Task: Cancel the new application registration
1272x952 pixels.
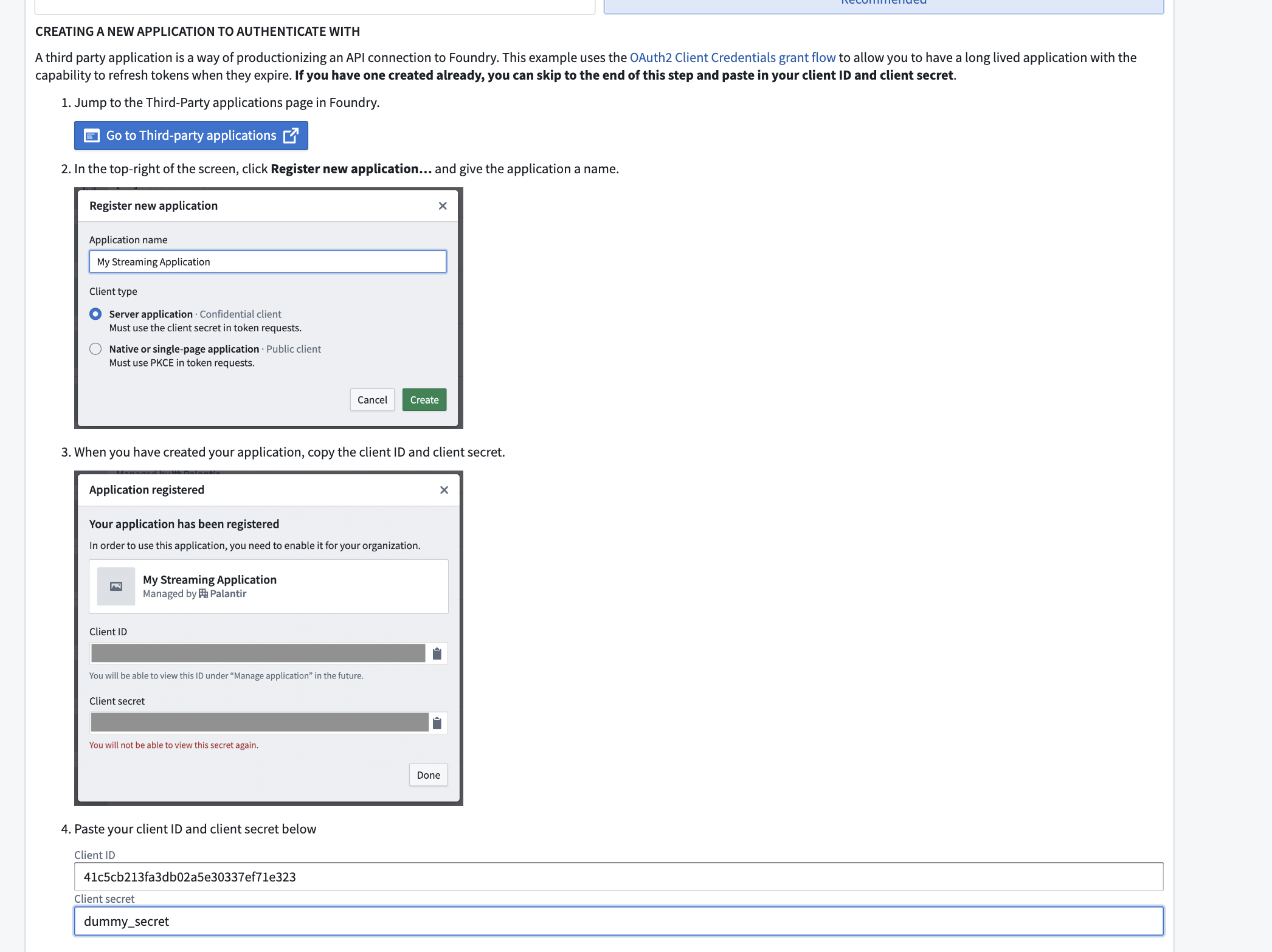Action: coord(372,399)
